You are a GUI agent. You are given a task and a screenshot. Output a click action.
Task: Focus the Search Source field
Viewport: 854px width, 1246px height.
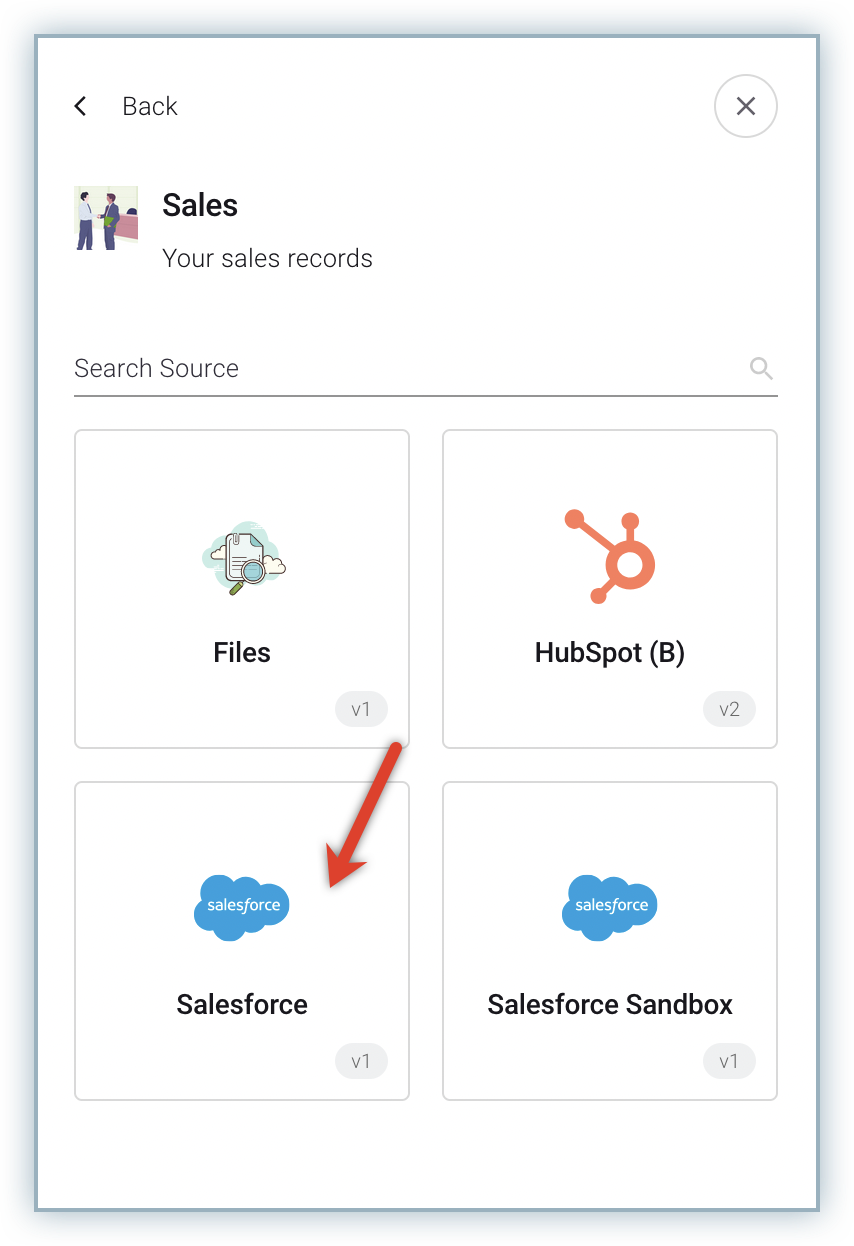[400, 368]
